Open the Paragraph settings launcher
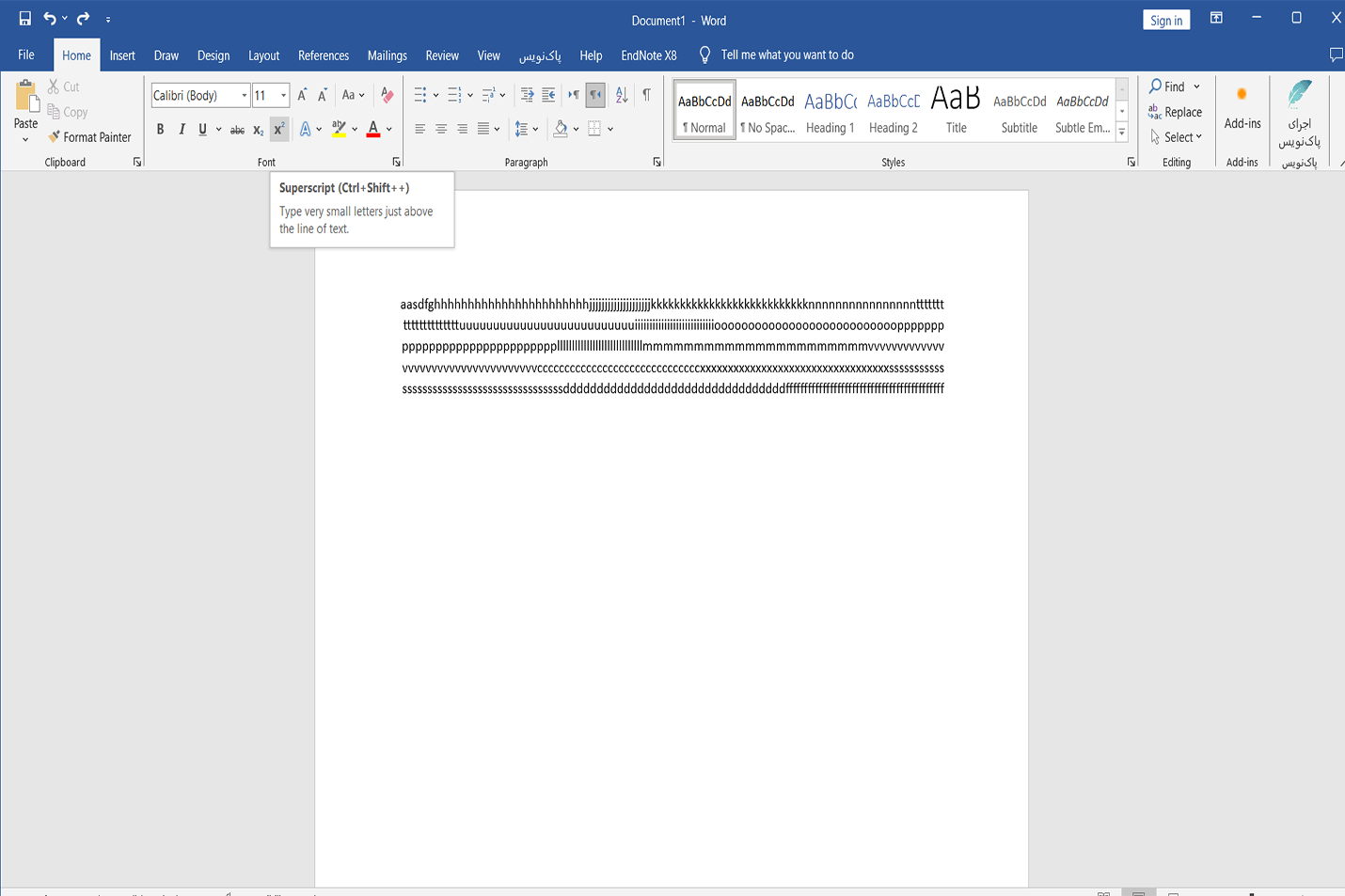This screenshot has height=896, width=1345. tap(657, 163)
